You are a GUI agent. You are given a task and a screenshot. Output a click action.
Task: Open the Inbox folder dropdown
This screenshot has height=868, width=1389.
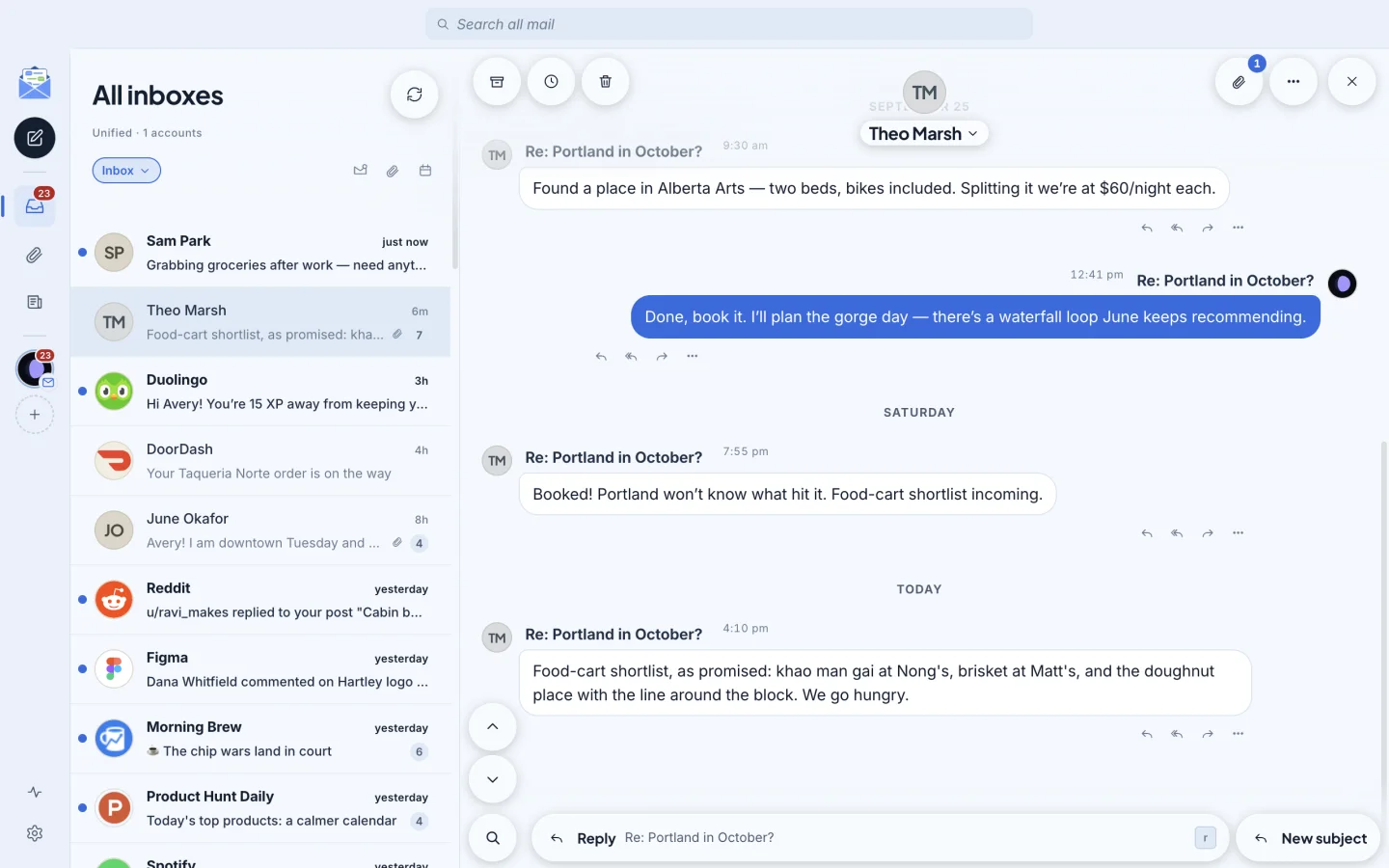tap(126, 171)
